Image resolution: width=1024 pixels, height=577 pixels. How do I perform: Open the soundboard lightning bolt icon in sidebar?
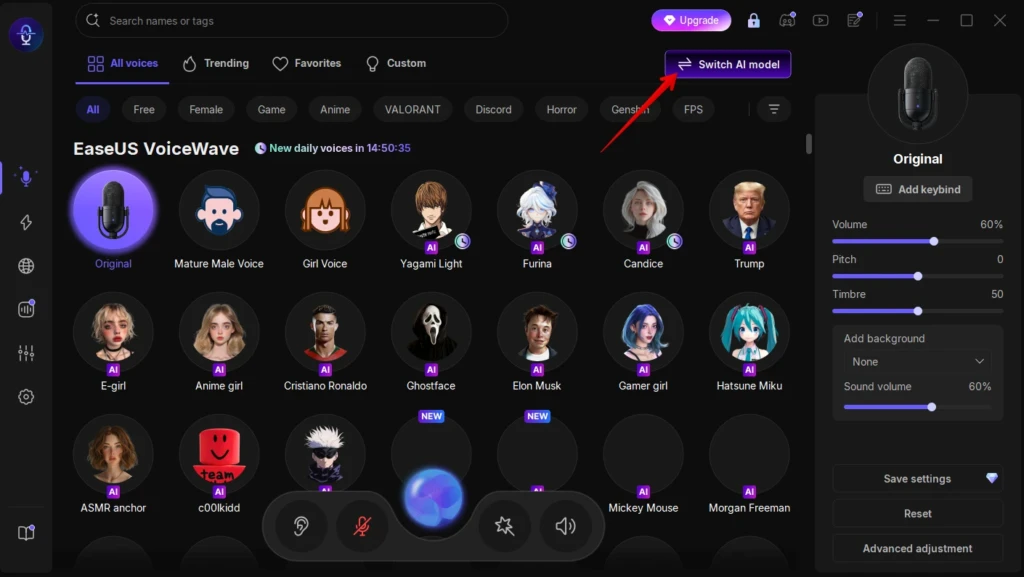point(26,222)
